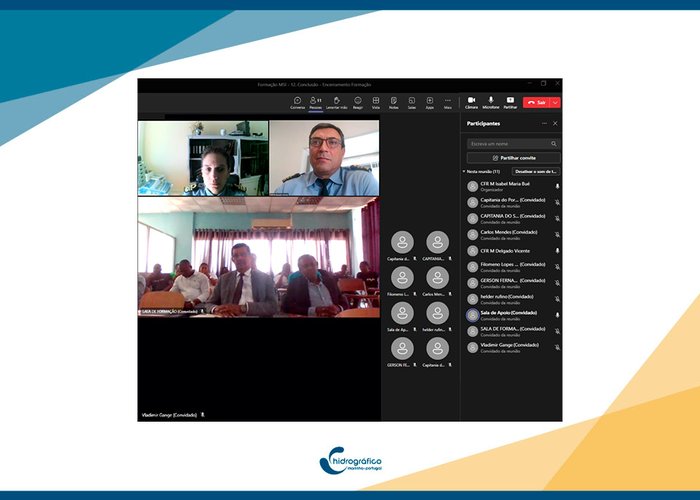Viewport: 700px width, 500px height.
Task: Toggle the Câmara camera on or off
Action: 471,101
